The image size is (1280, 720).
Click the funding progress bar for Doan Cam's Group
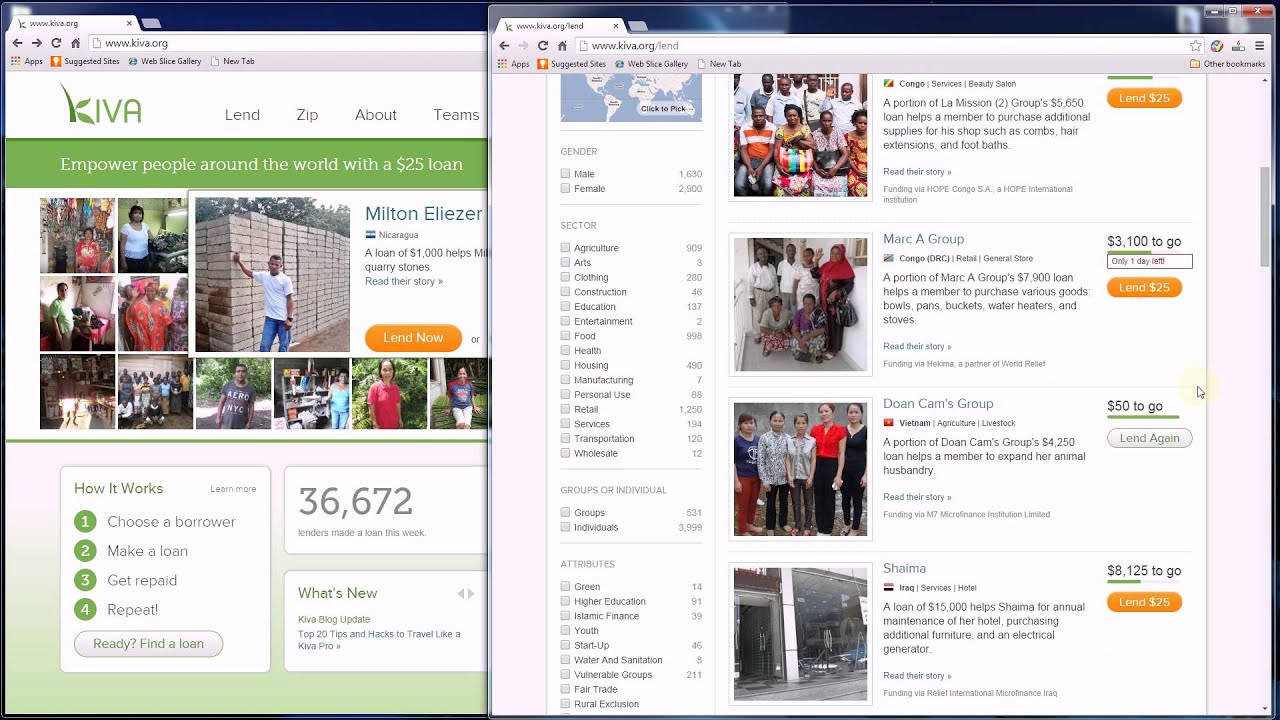click(1143, 417)
